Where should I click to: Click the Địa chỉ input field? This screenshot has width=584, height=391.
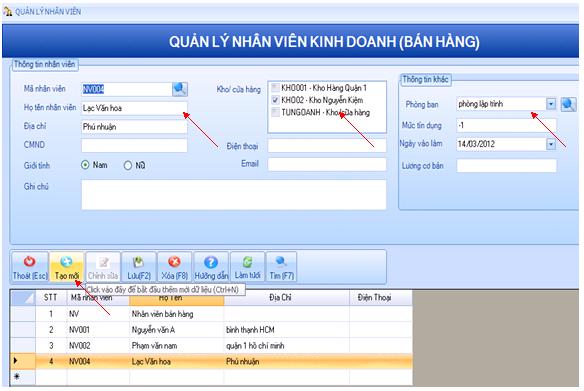coord(134,127)
